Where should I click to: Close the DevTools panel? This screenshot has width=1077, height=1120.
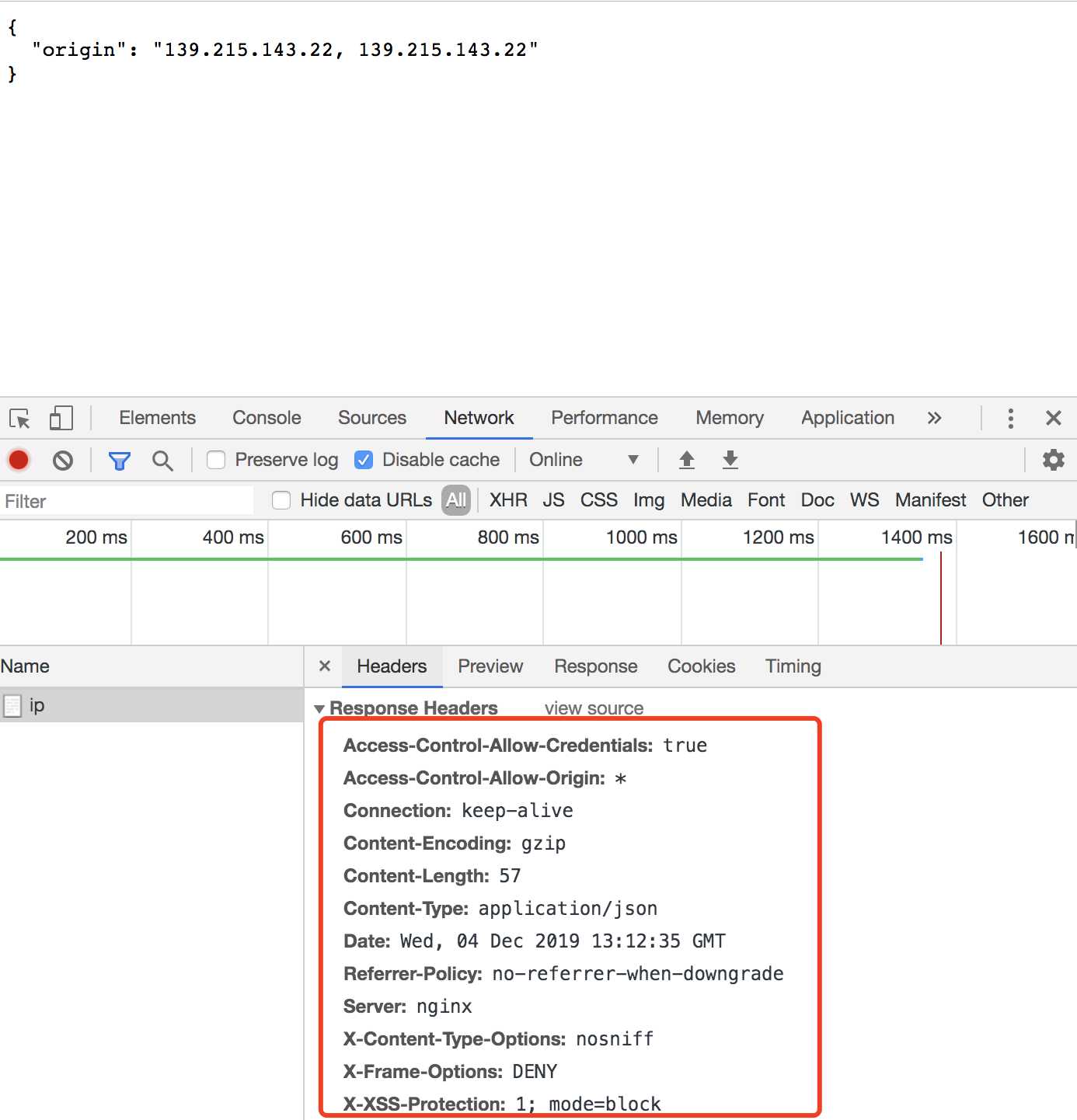click(x=1054, y=419)
